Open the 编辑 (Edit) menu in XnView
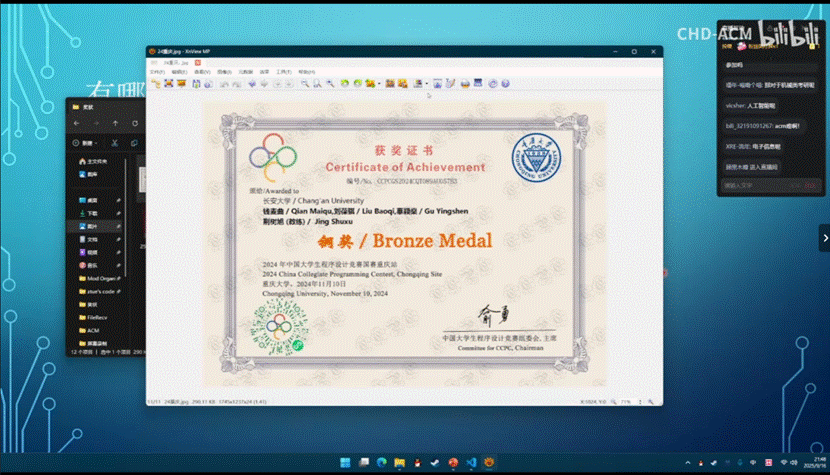The width and height of the screenshot is (830, 475). coord(177,72)
